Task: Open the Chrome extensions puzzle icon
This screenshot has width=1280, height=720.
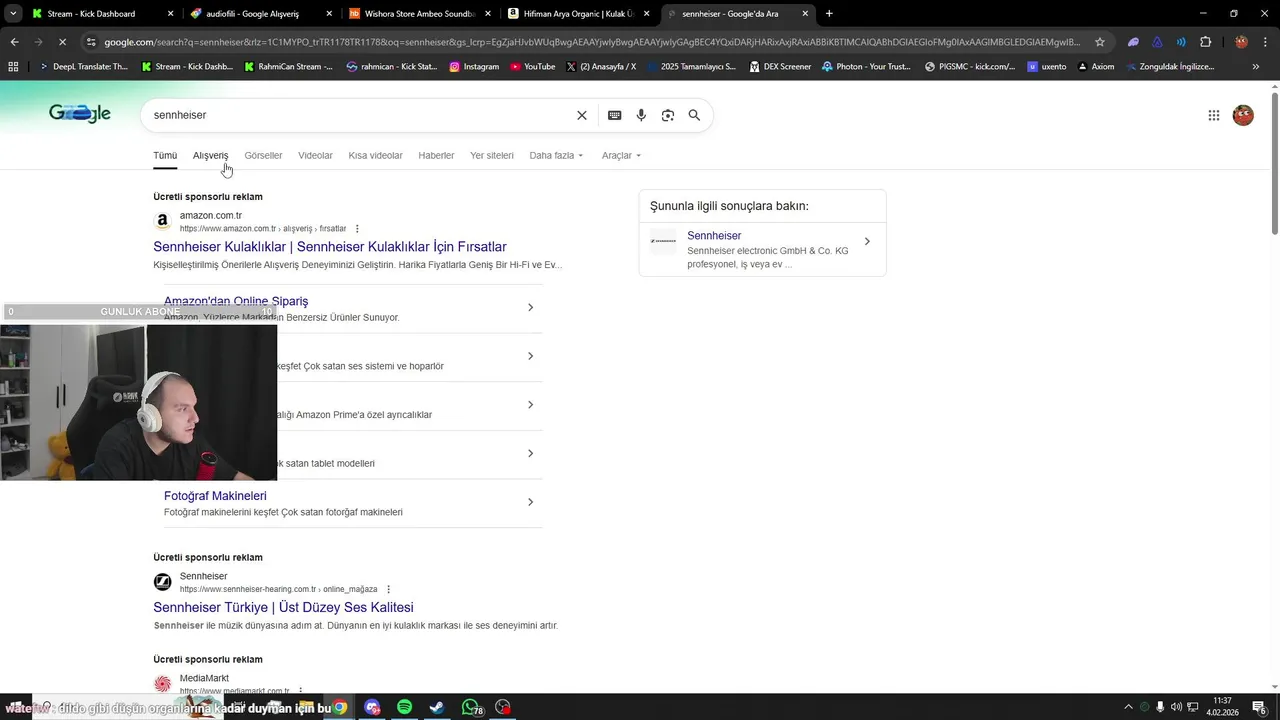Action: coord(1206,42)
